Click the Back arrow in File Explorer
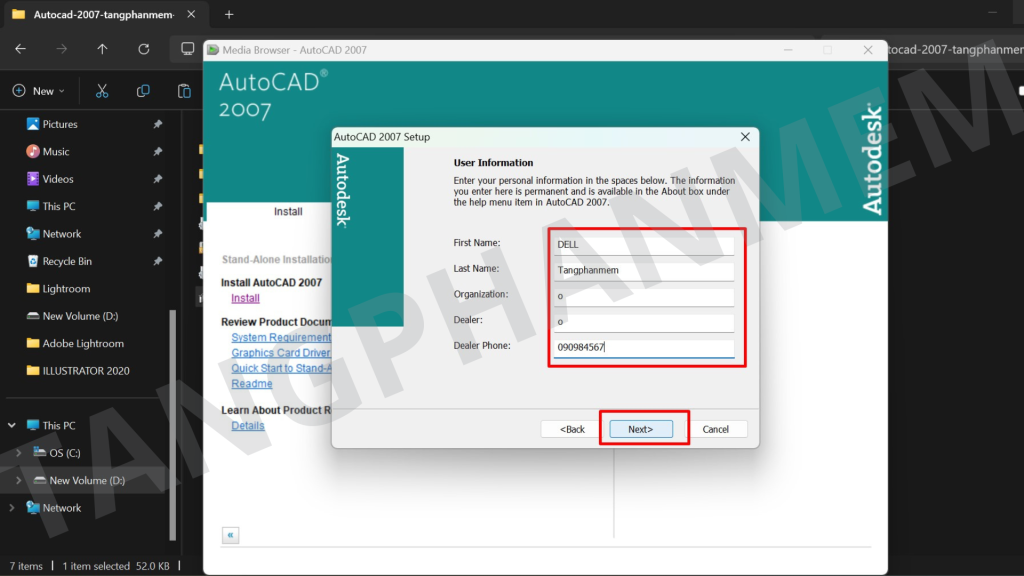 20,48
